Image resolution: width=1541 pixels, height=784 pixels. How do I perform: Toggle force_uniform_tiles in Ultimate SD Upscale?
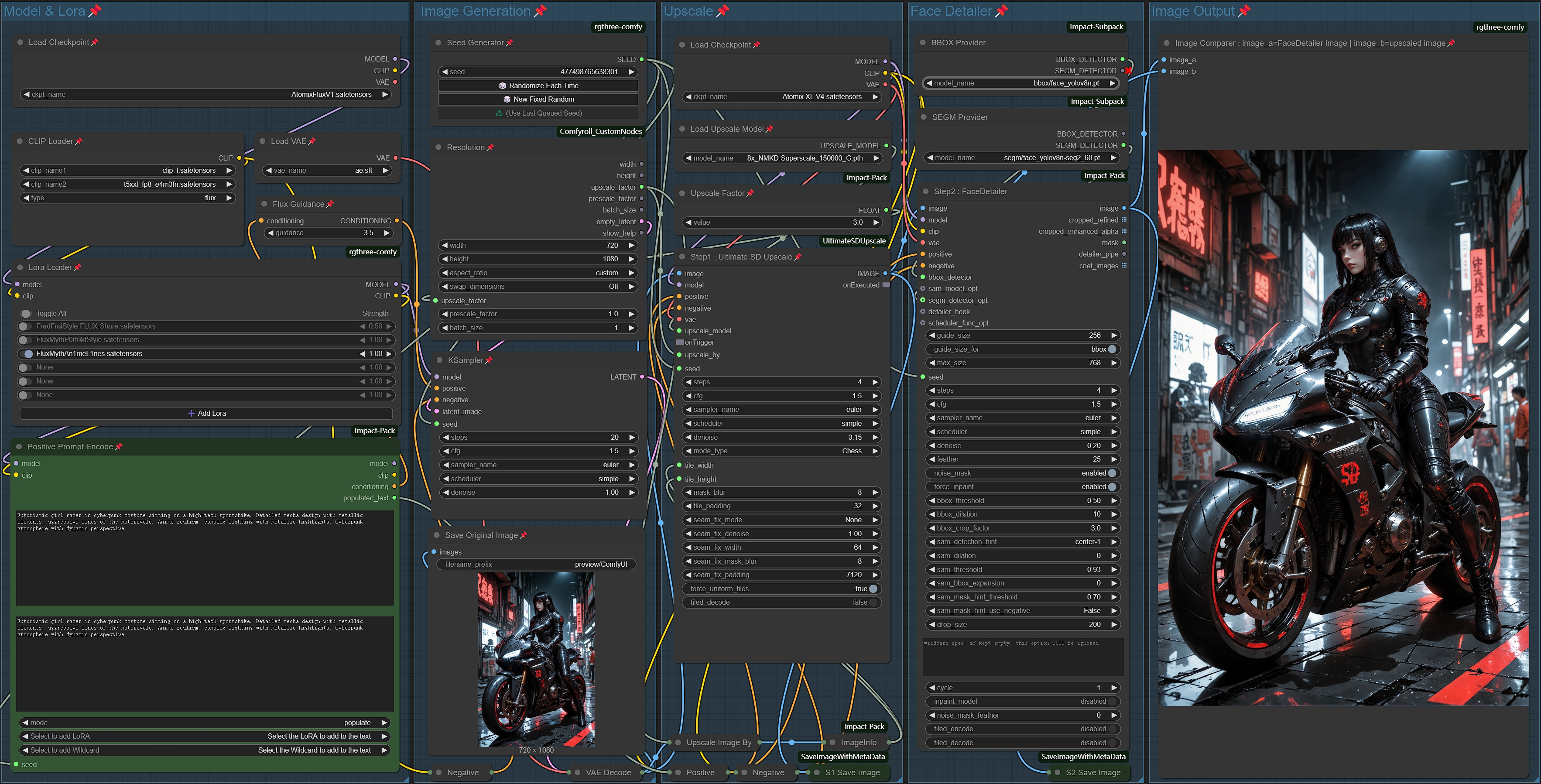[873, 589]
